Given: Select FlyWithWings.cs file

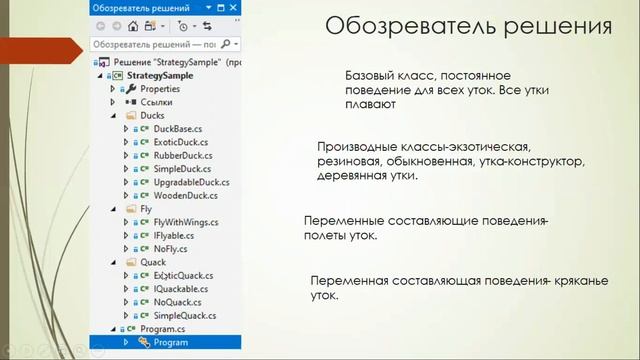Looking at the screenshot, I should click(x=186, y=222).
